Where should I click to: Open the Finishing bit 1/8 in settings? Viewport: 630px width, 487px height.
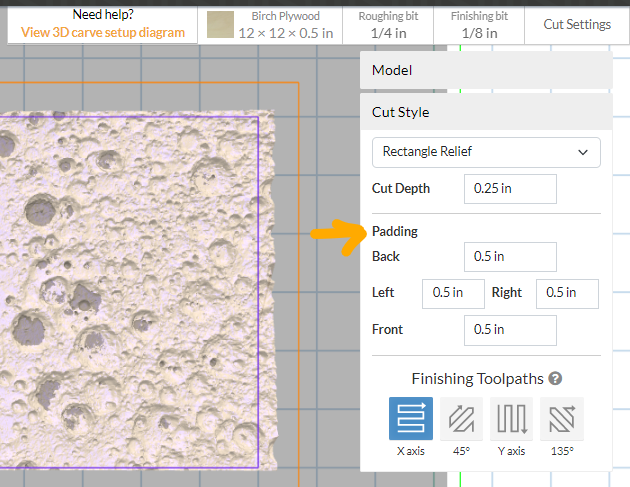pos(479,24)
